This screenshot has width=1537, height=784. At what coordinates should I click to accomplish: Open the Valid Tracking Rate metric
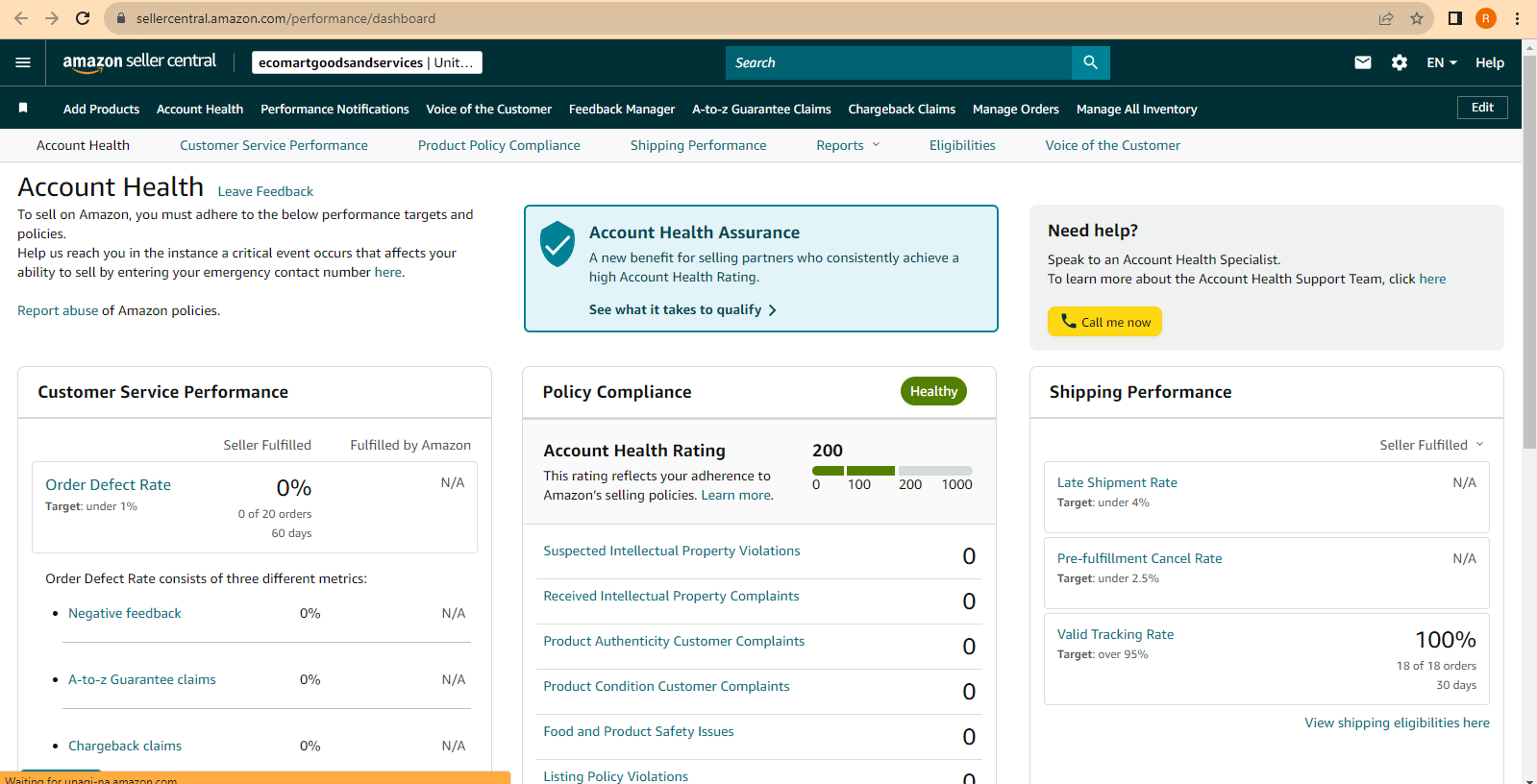(1115, 634)
